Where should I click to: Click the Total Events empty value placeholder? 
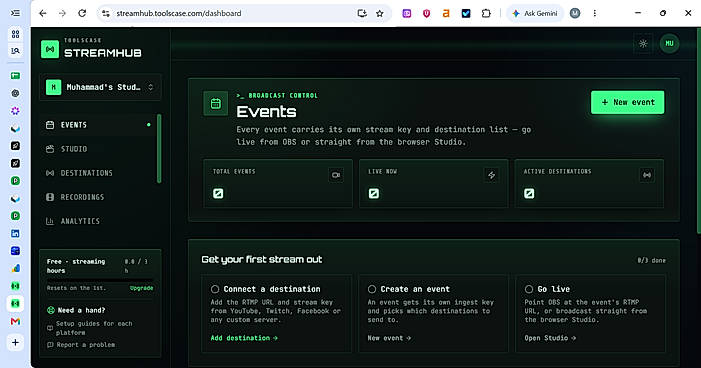[218, 194]
